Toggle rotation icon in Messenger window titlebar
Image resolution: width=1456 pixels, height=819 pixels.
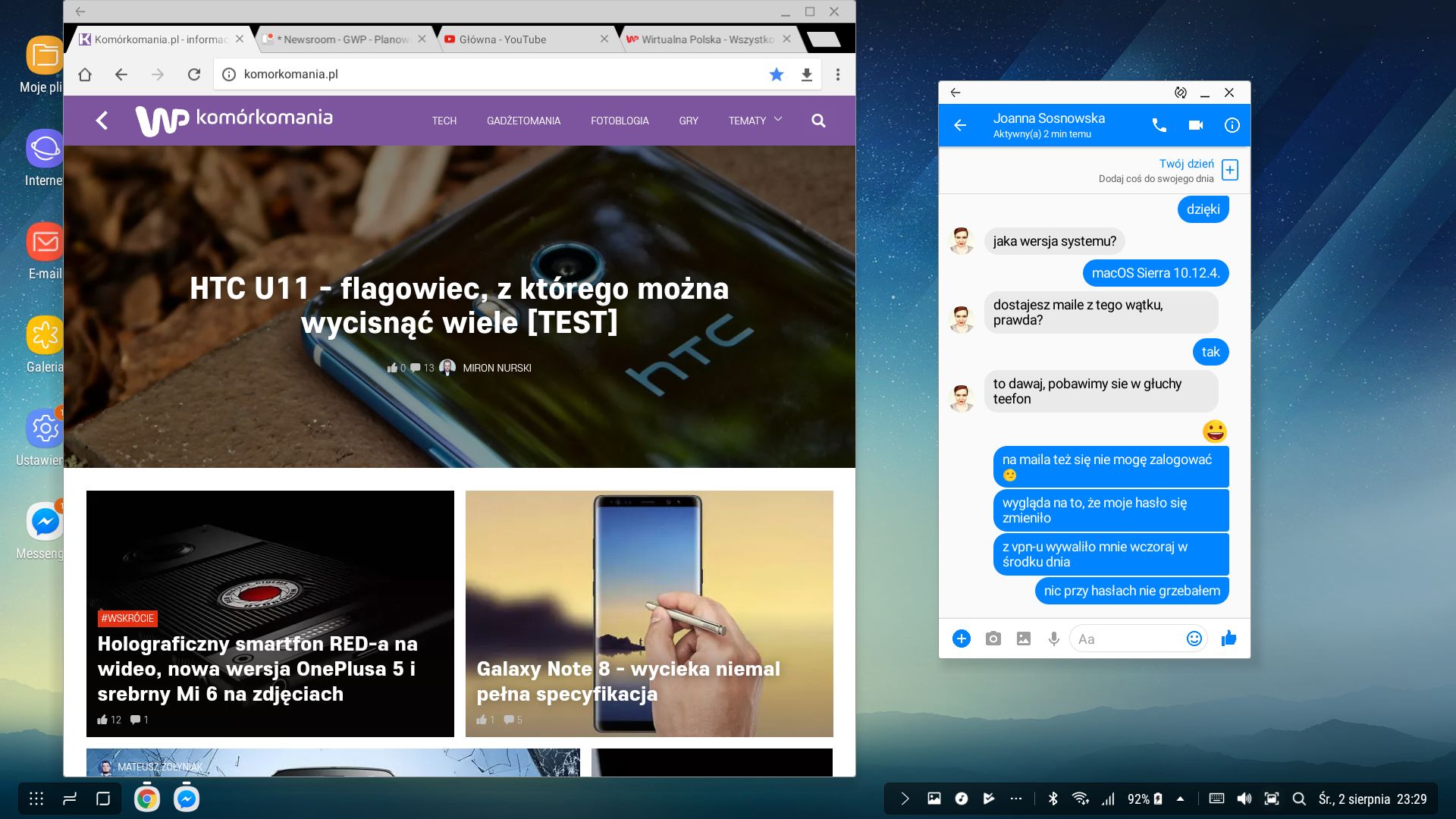pos(1181,93)
